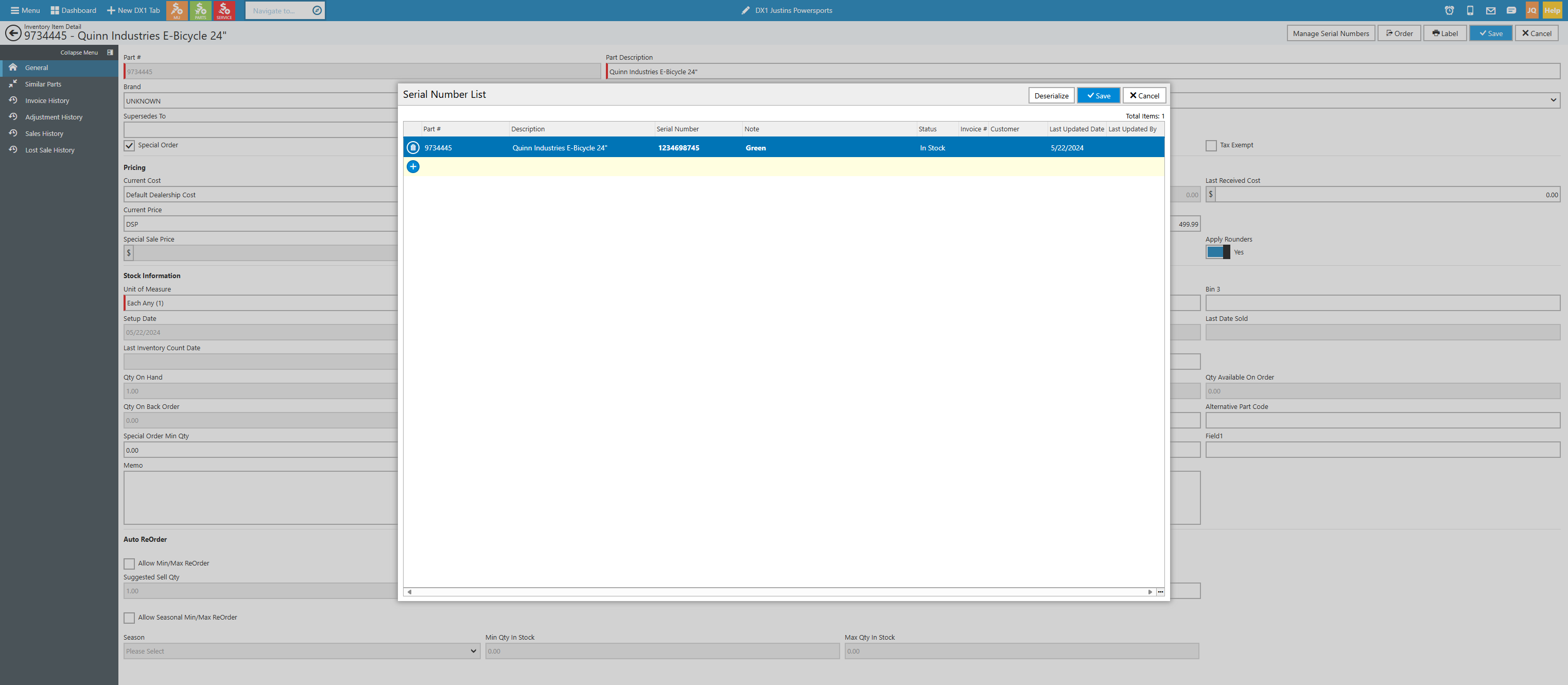This screenshot has width=1568, height=685.
Task: Click the Order button in page header
Action: [x=1399, y=33]
